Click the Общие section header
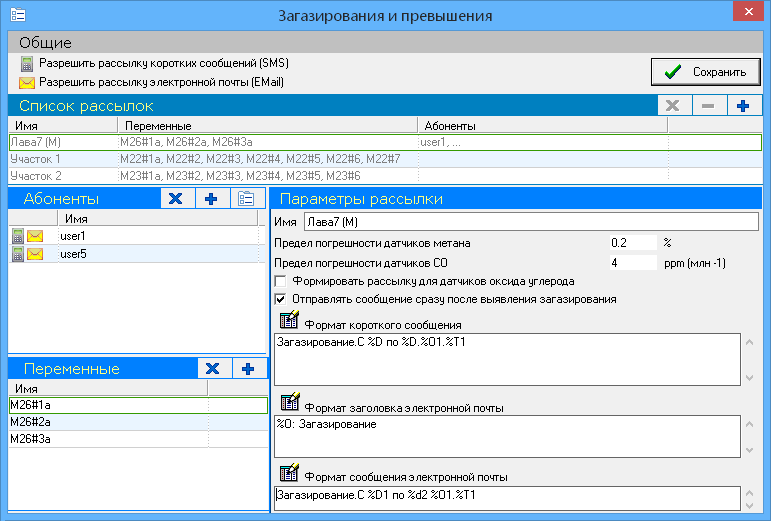771x521 pixels. tap(385, 43)
